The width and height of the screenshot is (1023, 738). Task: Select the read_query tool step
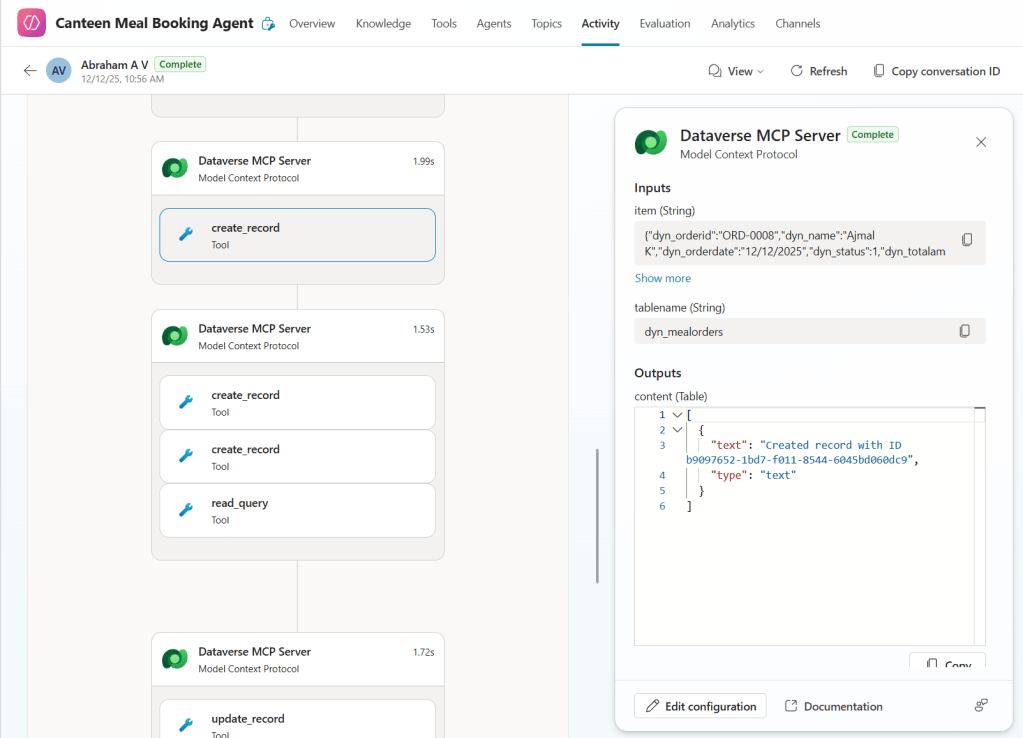click(297, 510)
